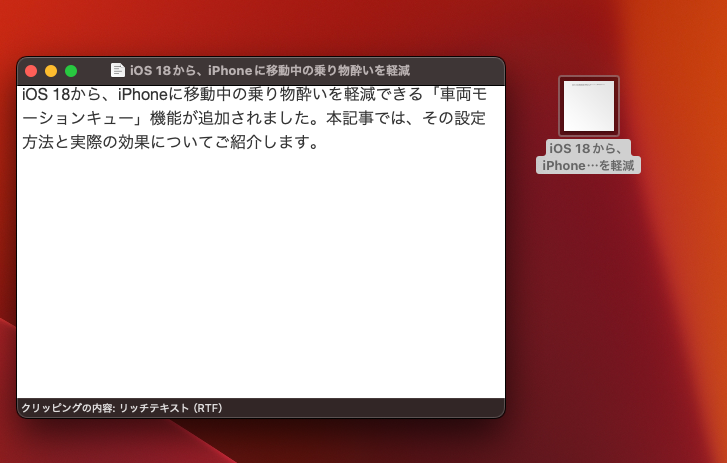Click the status bar text "クリッピングの内容: リッチテキスト (RTF)"
Viewport: 727px width, 463px height.
pyautogui.click(x=122, y=408)
